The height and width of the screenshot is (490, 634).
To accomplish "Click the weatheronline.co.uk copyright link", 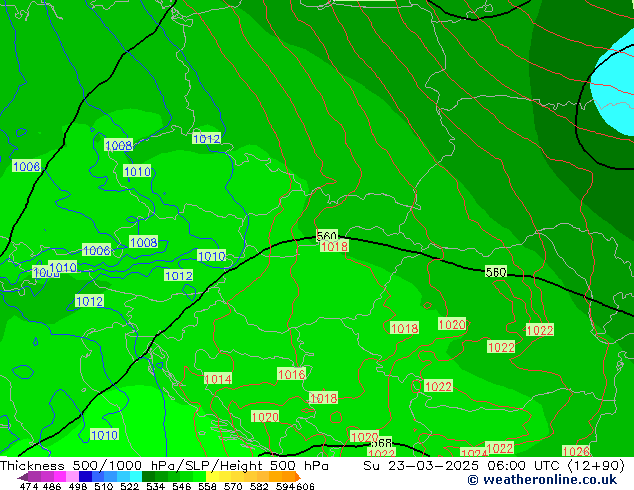I will (542, 480).
